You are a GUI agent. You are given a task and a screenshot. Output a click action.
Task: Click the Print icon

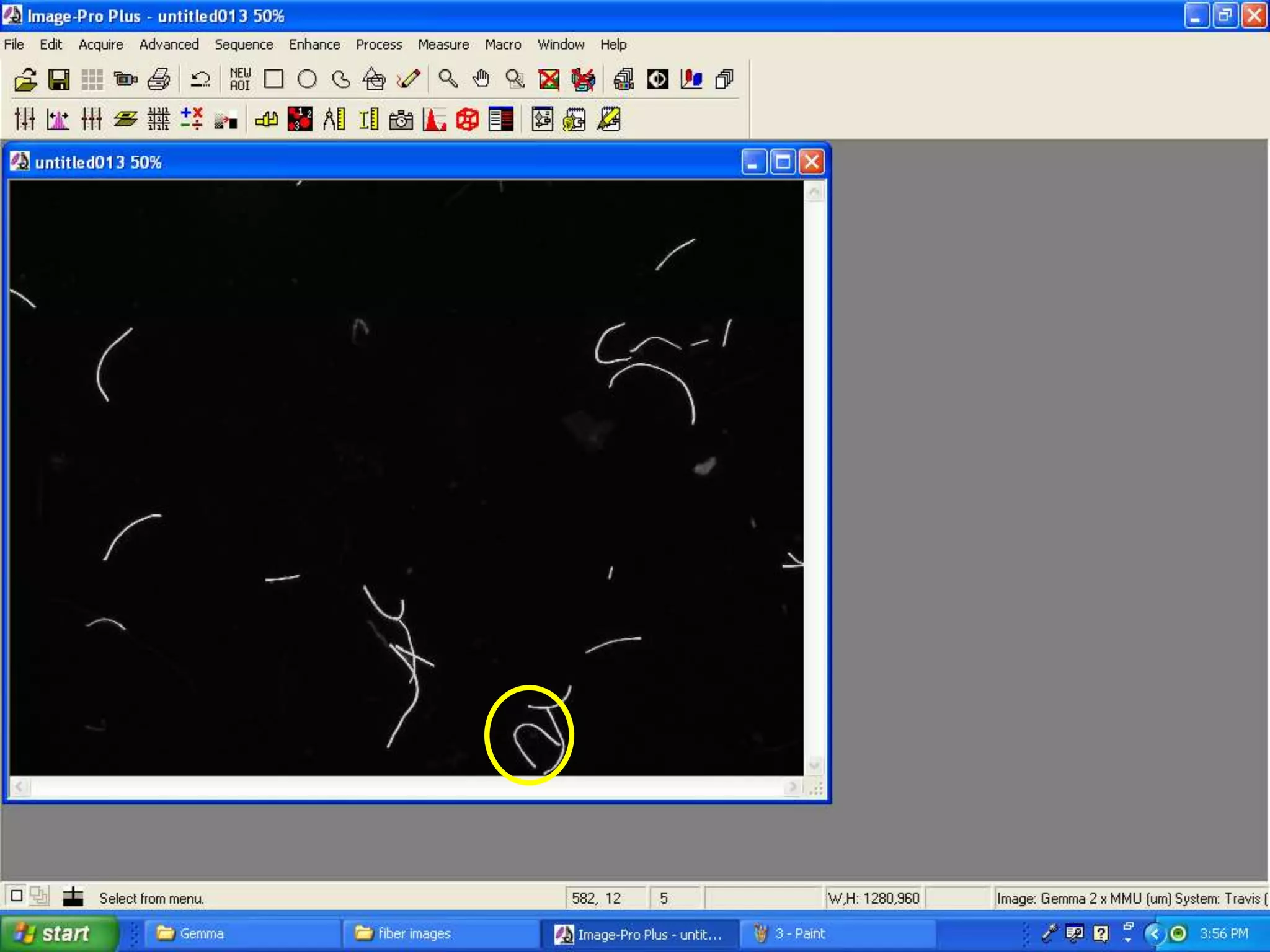(x=159, y=79)
